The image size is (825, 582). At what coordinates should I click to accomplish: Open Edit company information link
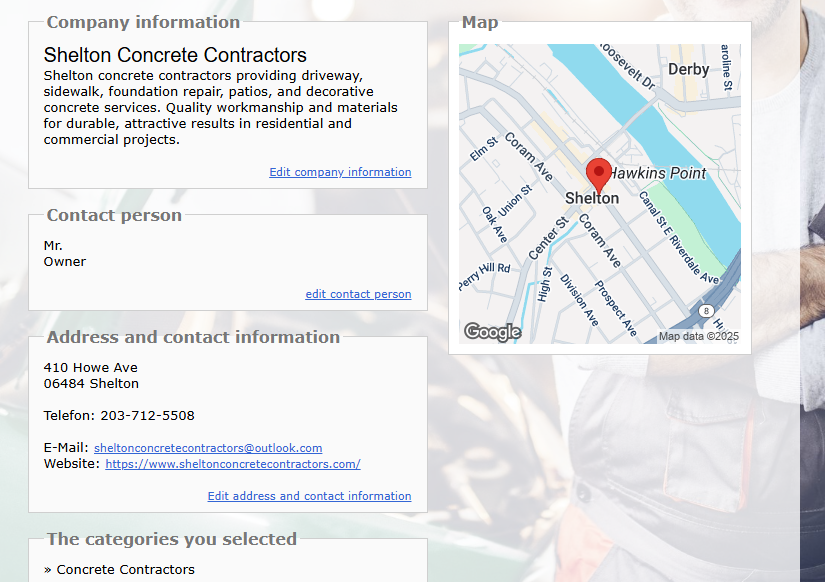point(340,172)
